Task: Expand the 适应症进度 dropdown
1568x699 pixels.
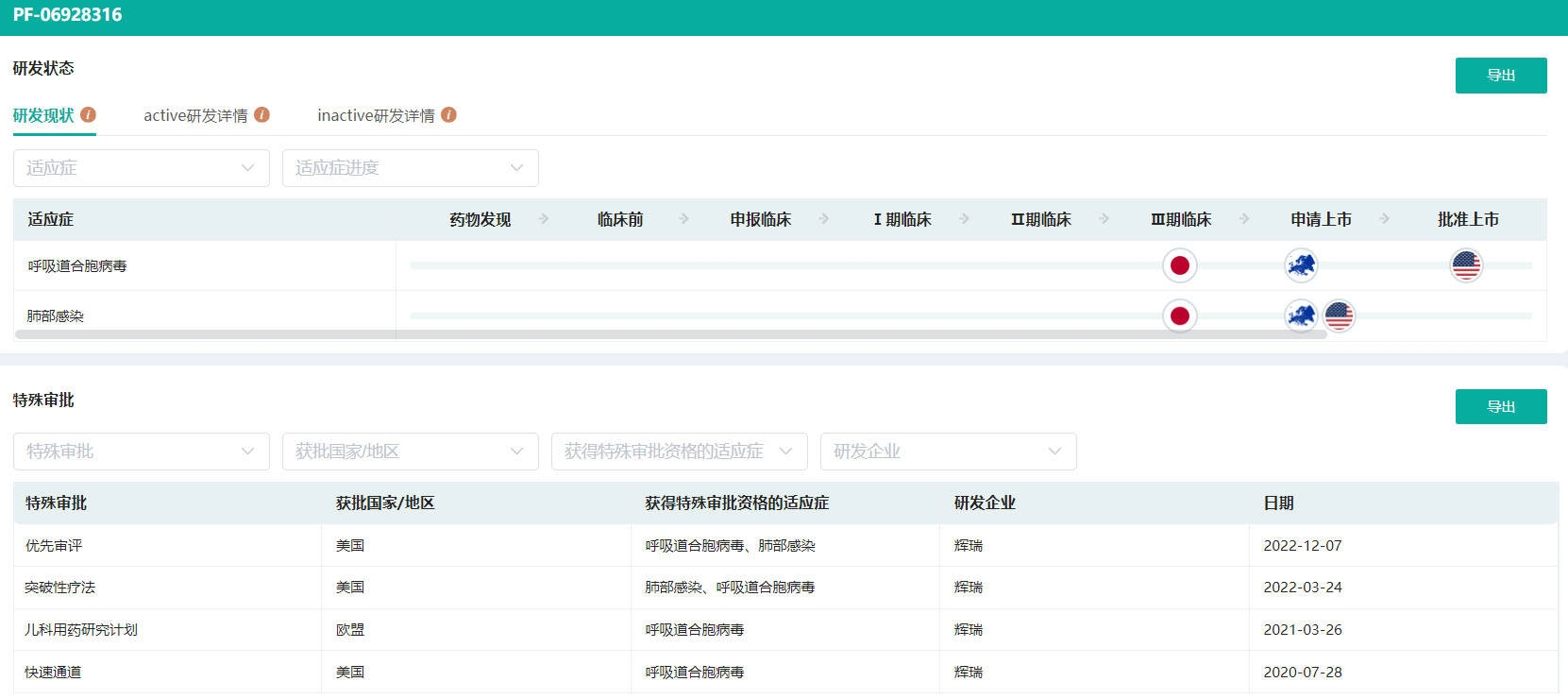Action: (x=410, y=168)
